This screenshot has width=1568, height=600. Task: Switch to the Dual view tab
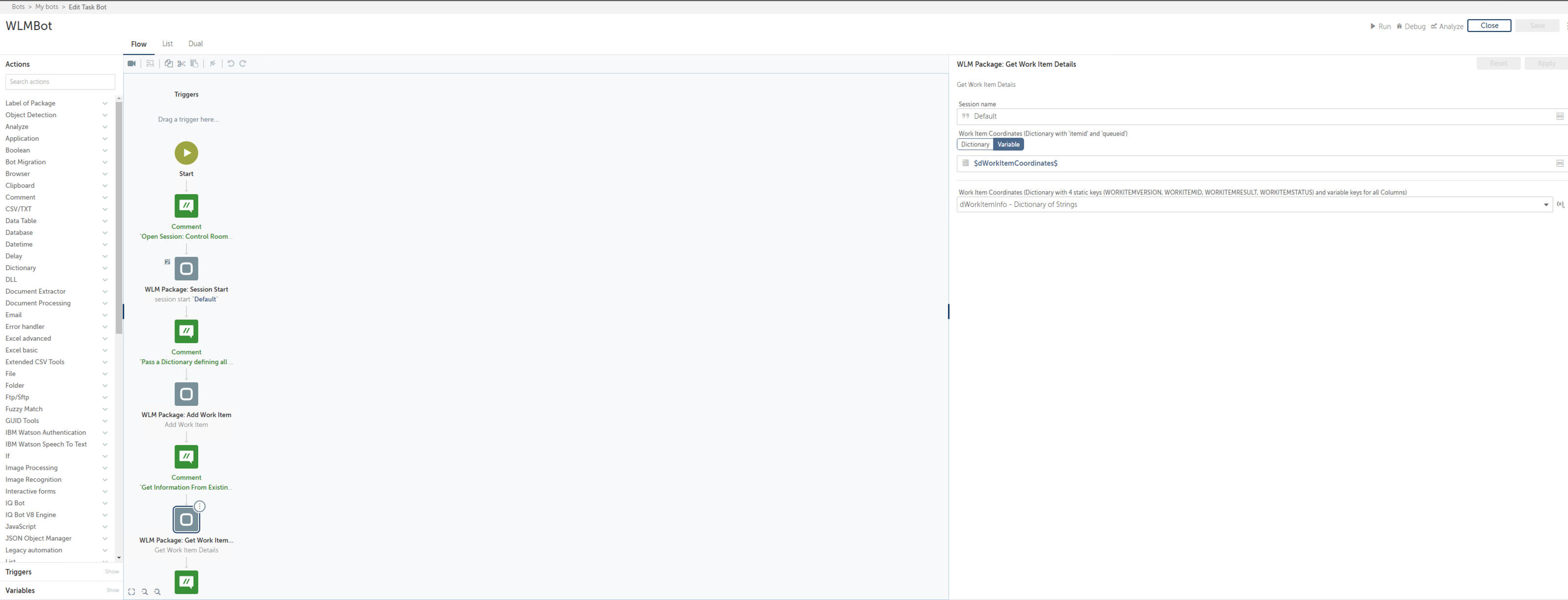coord(195,44)
